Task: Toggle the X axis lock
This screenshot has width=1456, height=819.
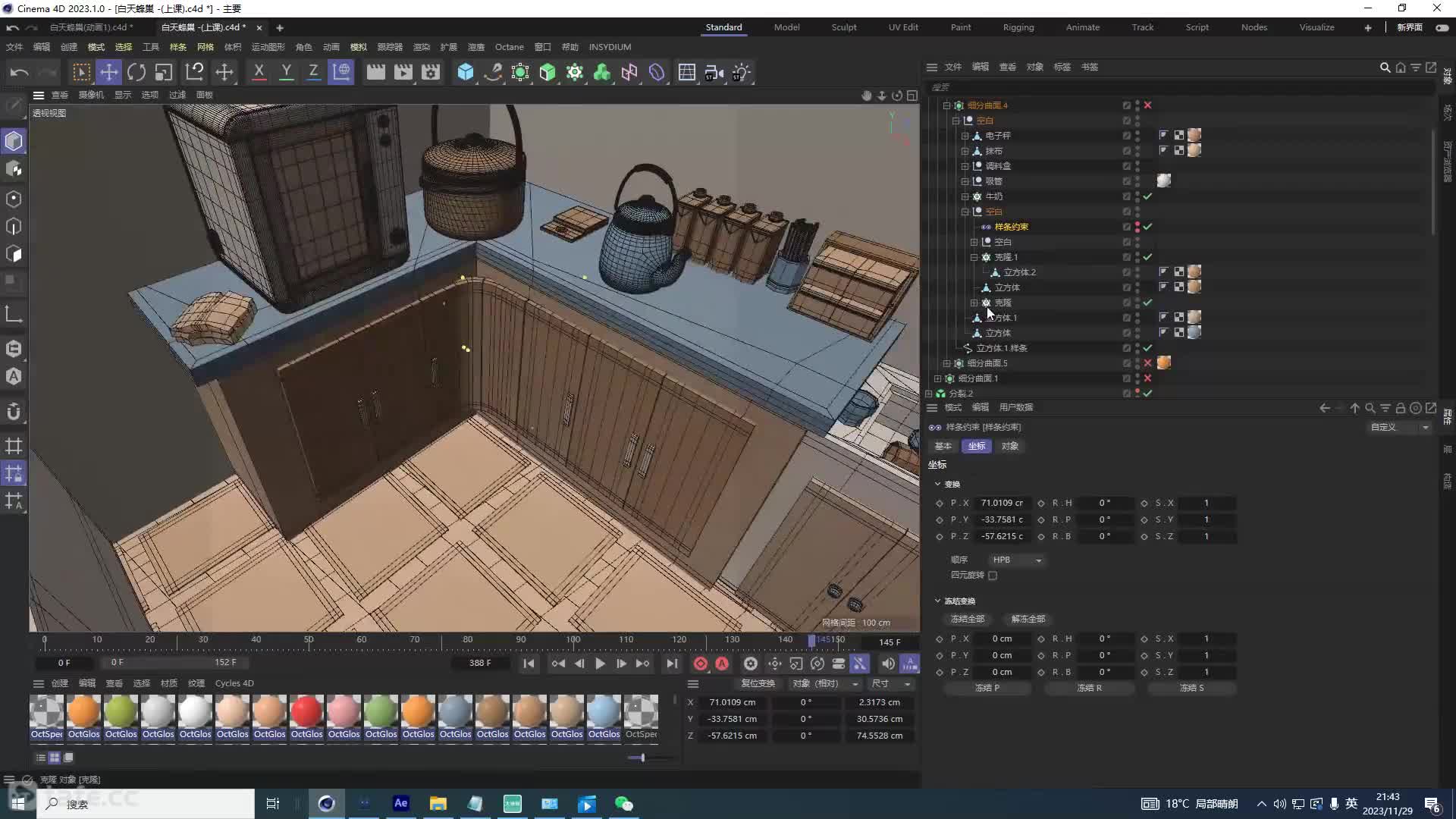Action: pos(259,72)
